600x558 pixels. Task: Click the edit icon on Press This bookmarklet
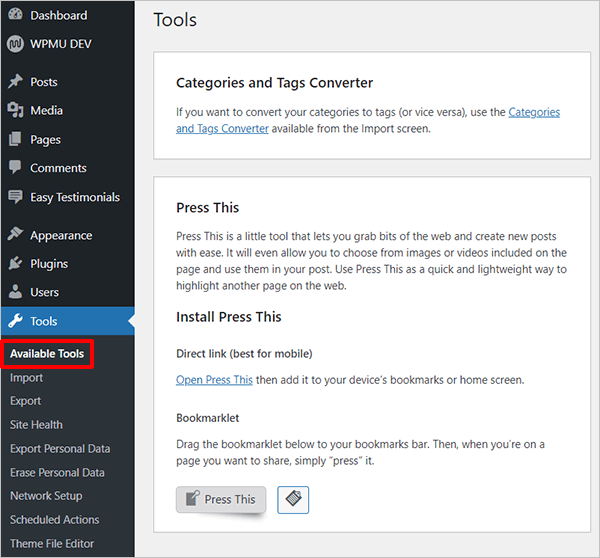(192, 498)
